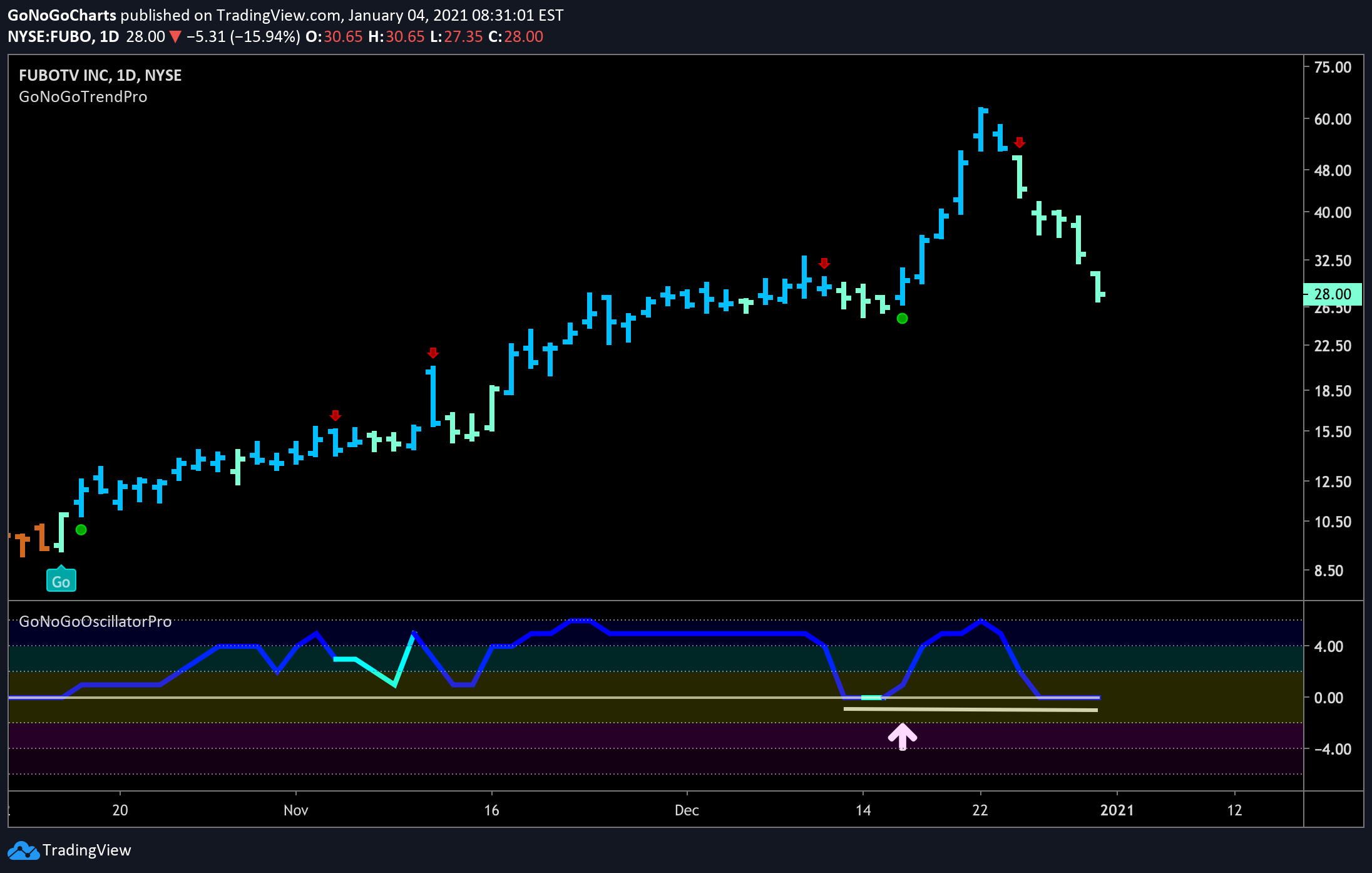Screen dimensions: 1372x873
Task: Click the 12.50 price axis label
Action: click(1333, 482)
